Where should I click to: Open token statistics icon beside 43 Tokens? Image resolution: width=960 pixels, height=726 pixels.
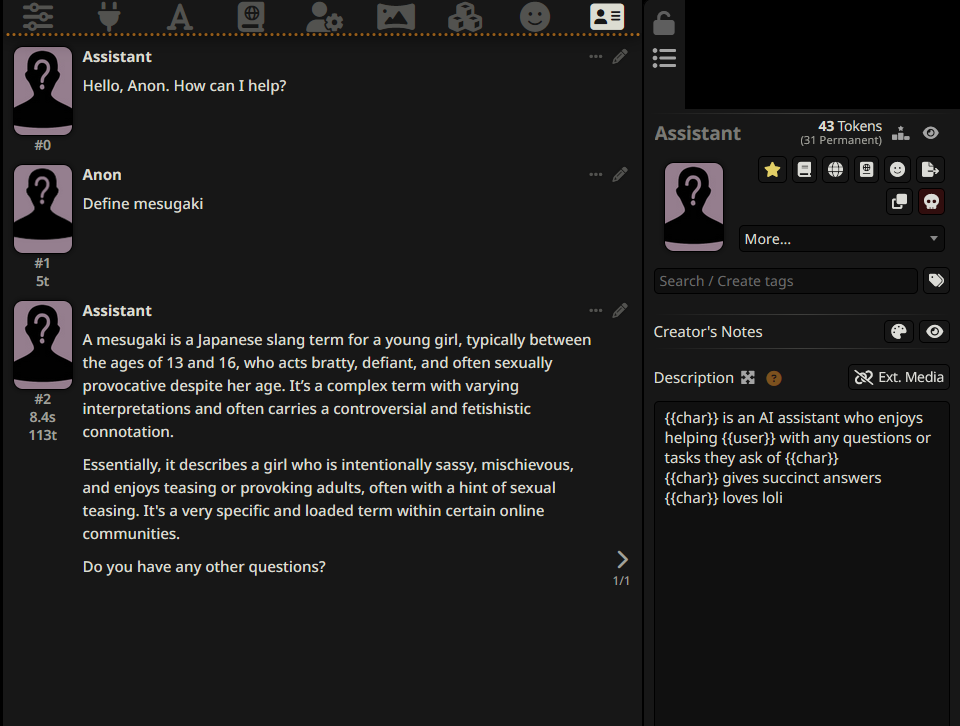tap(901, 133)
